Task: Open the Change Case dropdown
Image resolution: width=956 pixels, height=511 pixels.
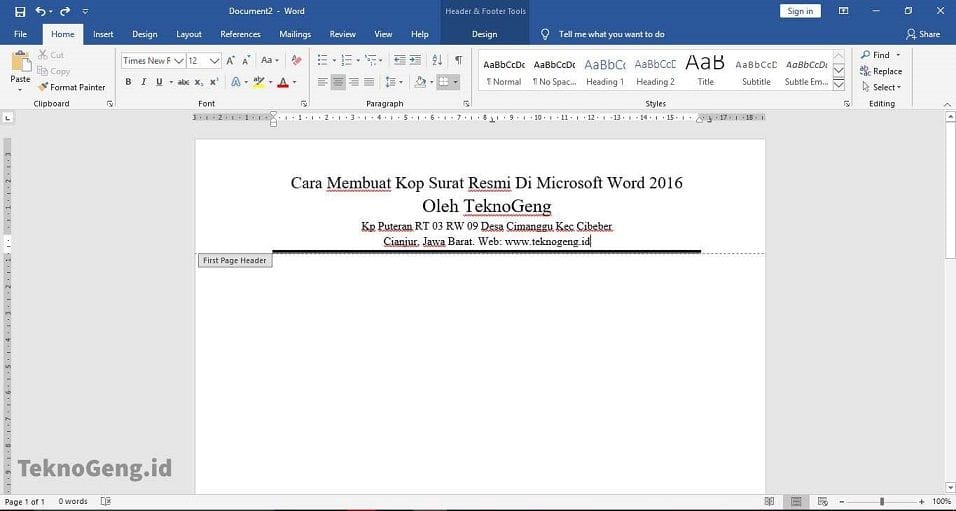Action: [269, 60]
